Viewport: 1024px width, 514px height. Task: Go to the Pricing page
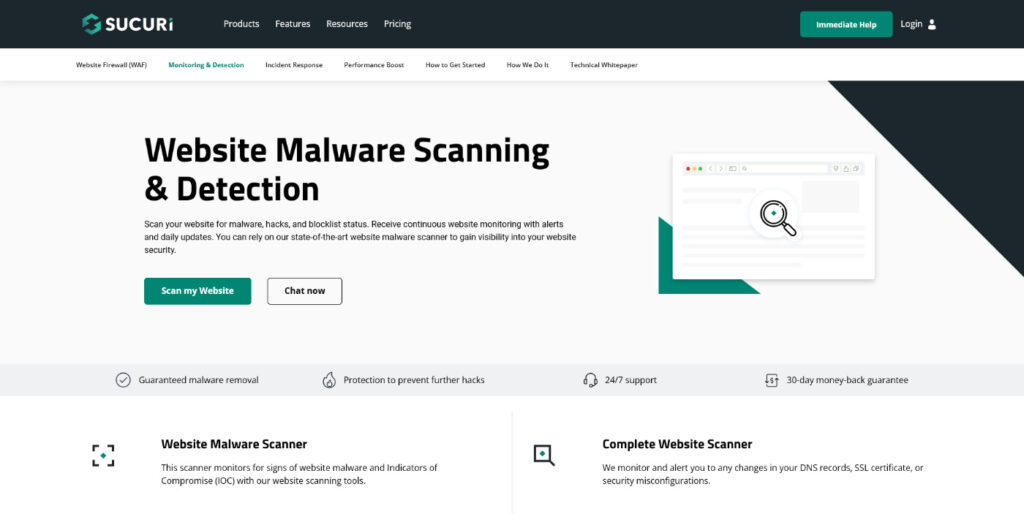tap(397, 24)
